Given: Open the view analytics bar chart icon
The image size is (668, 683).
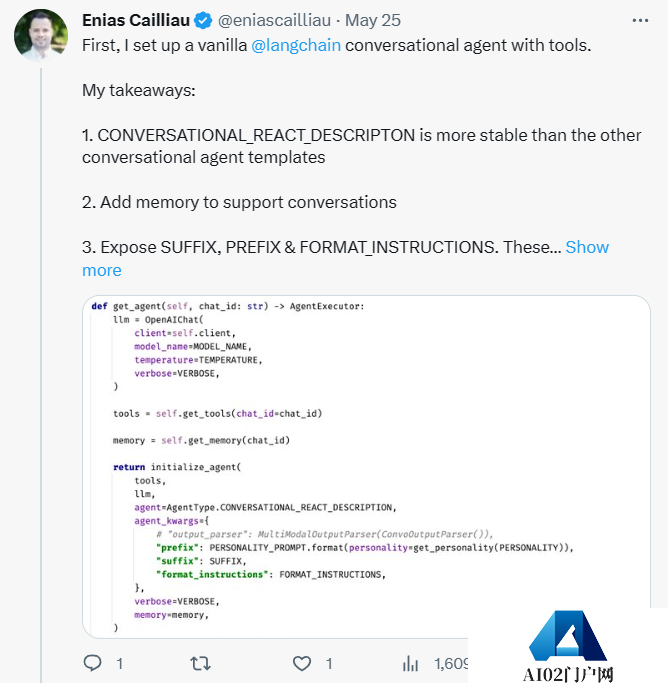Looking at the screenshot, I should (x=410, y=663).
